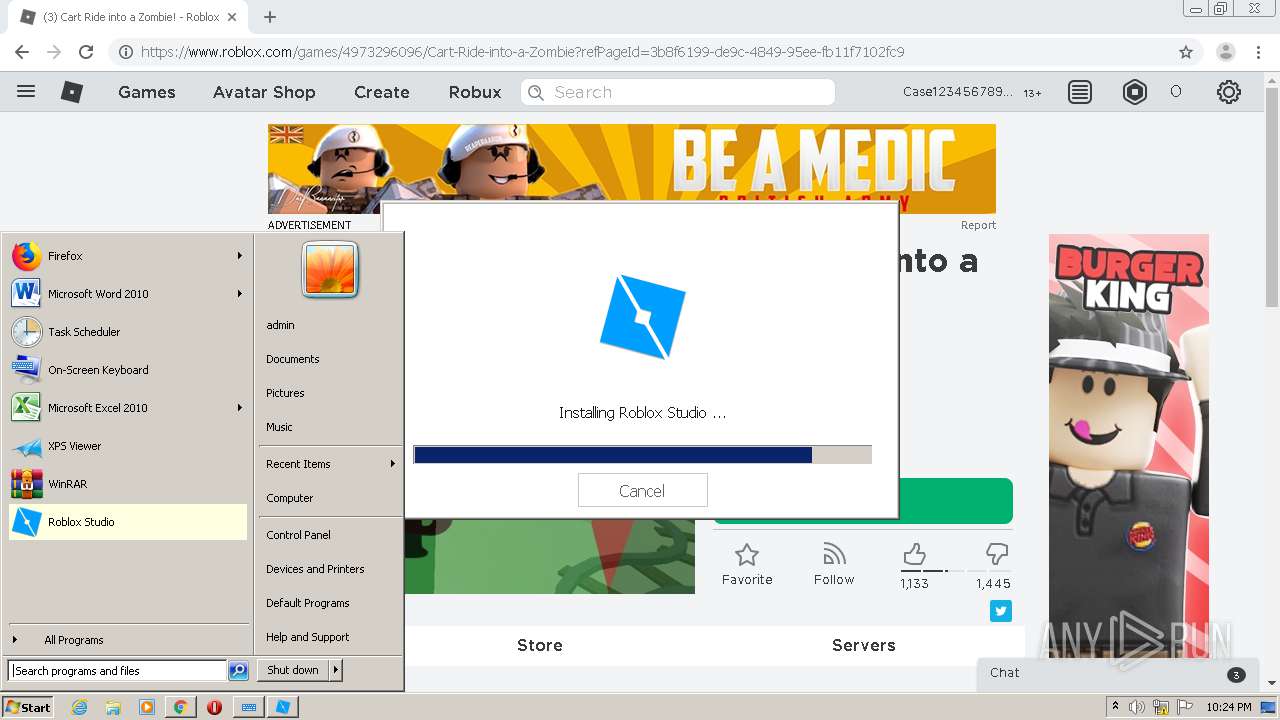Open Opera browser taskbar icon
The width and height of the screenshot is (1280, 720).
pyautogui.click(x=214, y=707)
